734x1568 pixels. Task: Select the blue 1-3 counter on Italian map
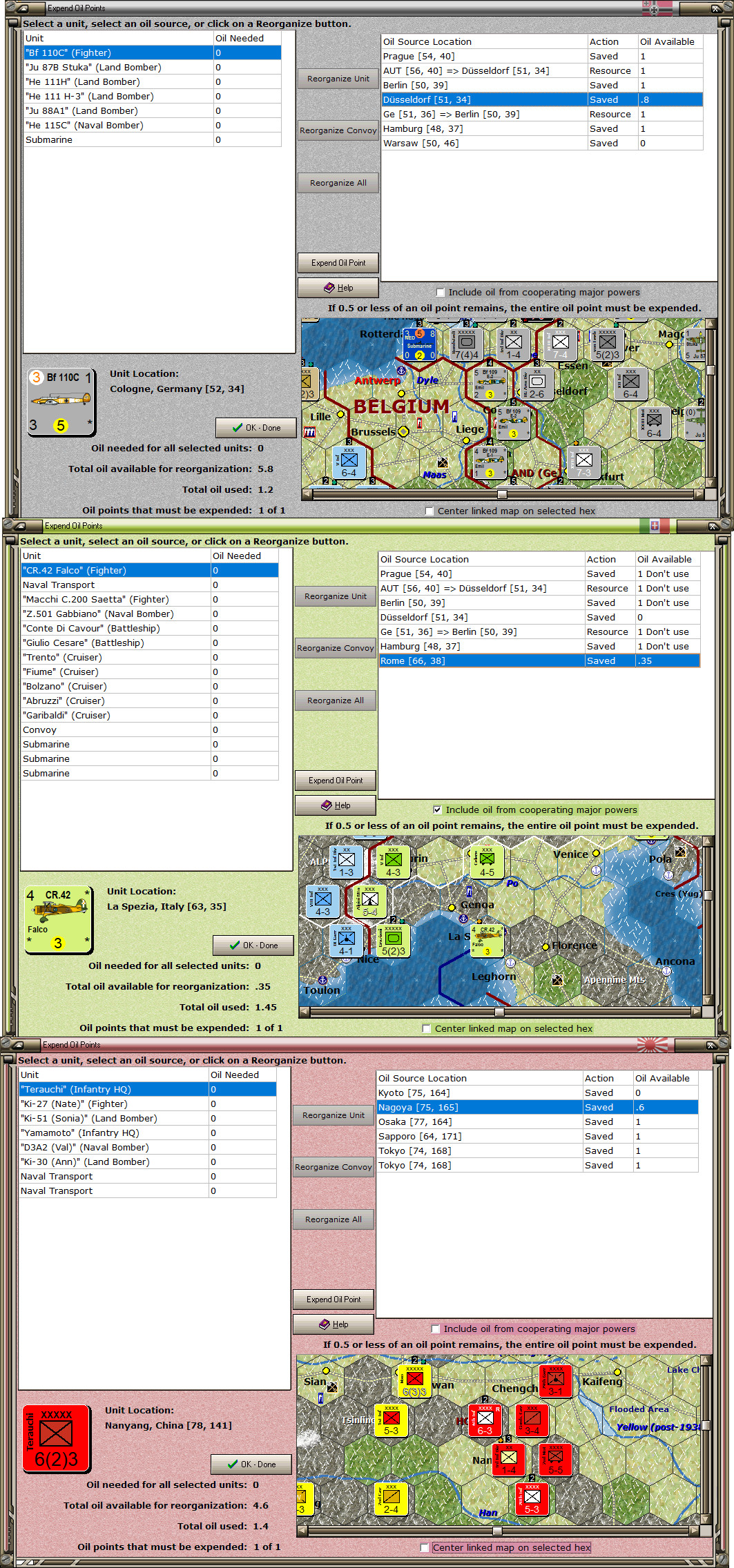347,861
